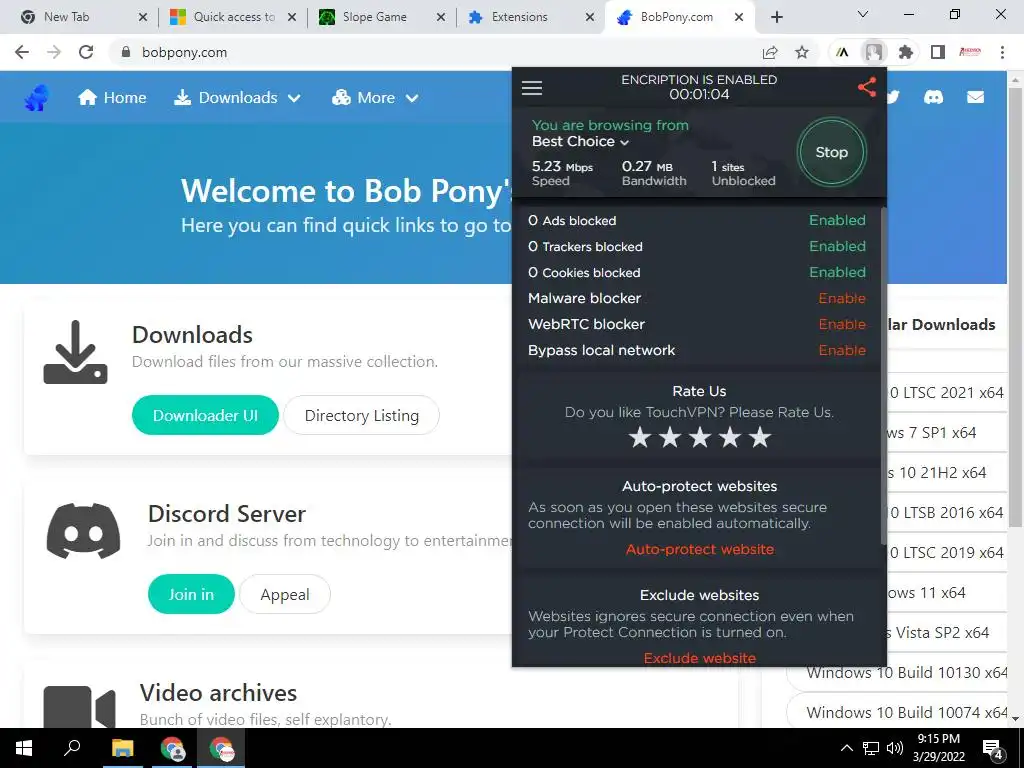This screenshot has height=768, width=1024.
Task: Open the Windows Start menu
Action: tap(24, 748)
